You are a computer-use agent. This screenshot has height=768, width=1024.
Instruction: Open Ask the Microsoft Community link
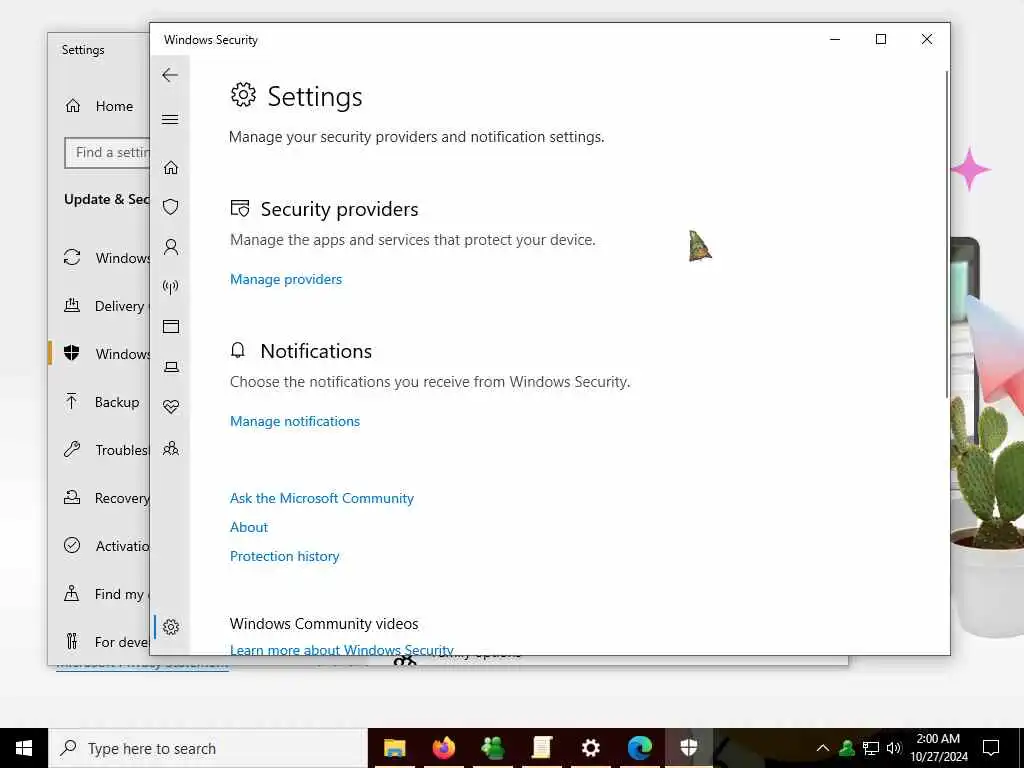click(322, 498)
